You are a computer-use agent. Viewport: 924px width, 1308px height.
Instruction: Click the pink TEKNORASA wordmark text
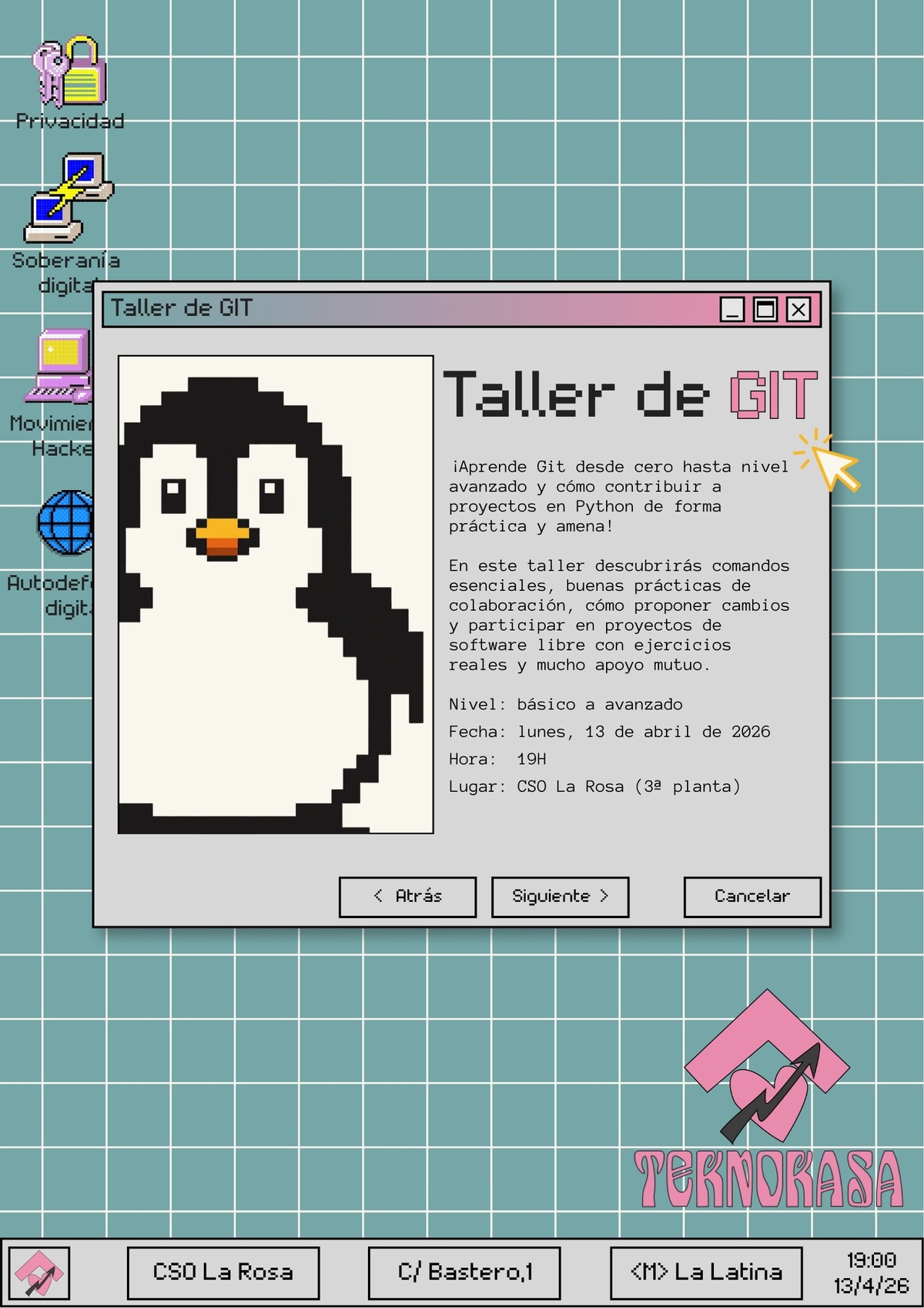pos(768,1179)
